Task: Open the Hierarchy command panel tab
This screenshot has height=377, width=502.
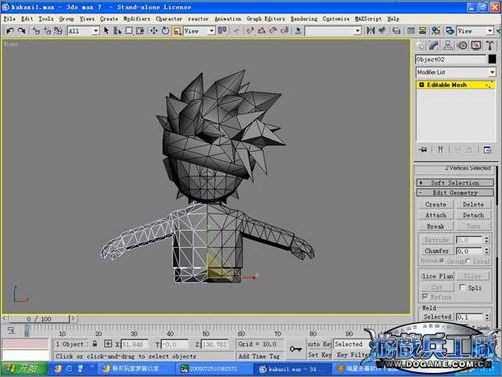Action: click(448, 45)
